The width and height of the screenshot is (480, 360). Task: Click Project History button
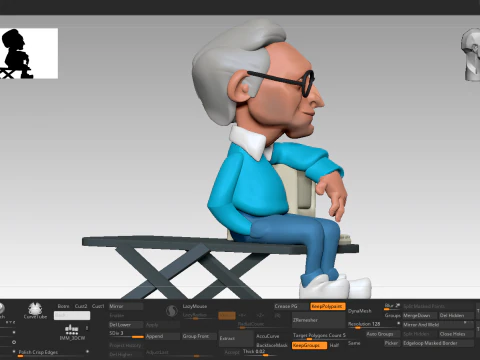(x=126, y=345)
